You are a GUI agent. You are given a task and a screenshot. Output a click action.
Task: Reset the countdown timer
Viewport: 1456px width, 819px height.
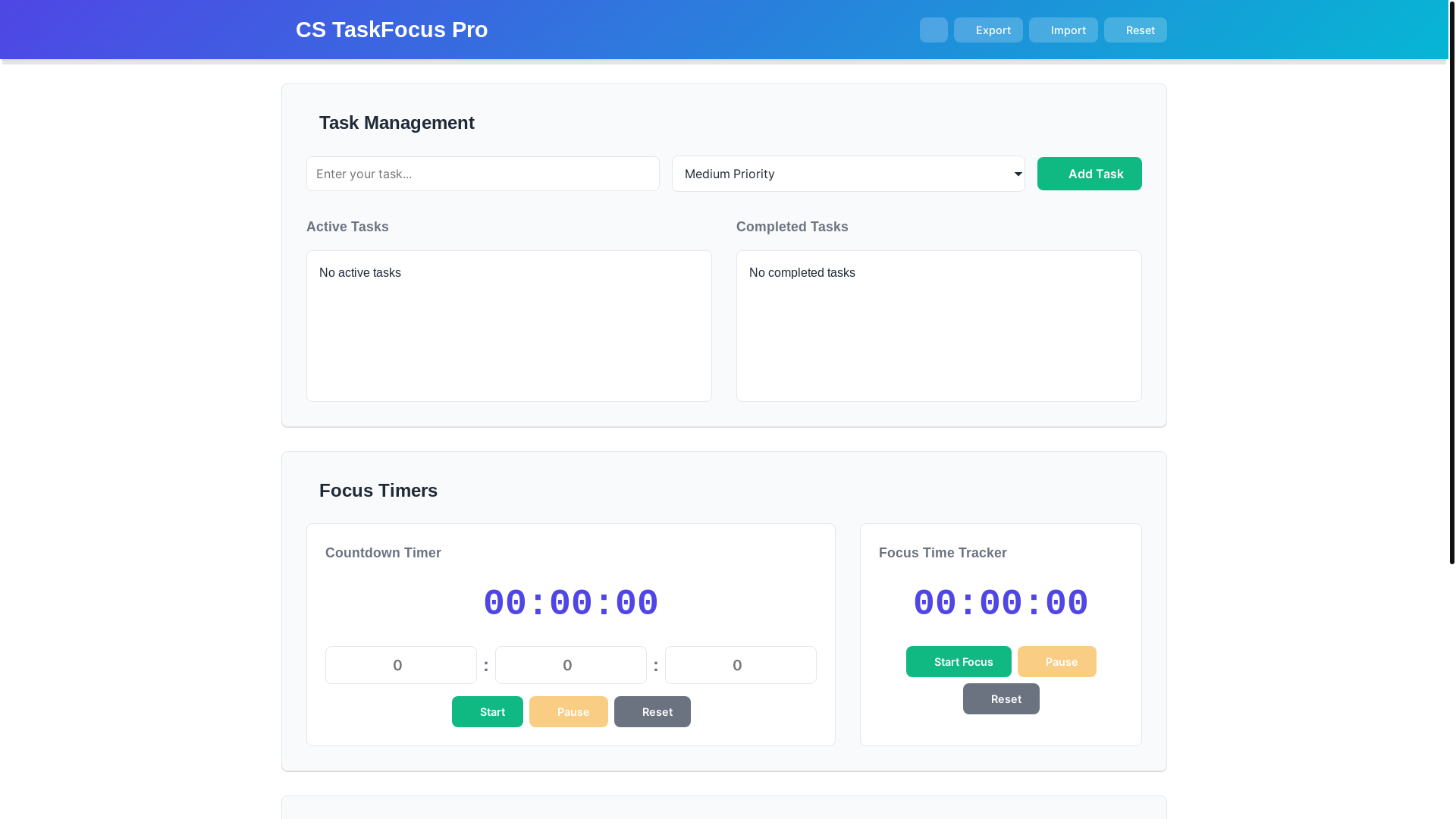coord(652,712)
